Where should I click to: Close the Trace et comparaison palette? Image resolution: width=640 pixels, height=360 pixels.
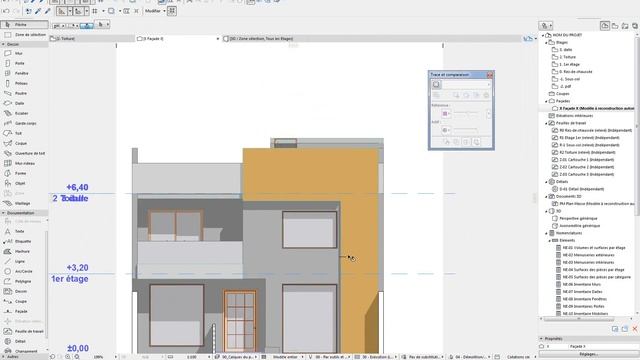[490, 75]
